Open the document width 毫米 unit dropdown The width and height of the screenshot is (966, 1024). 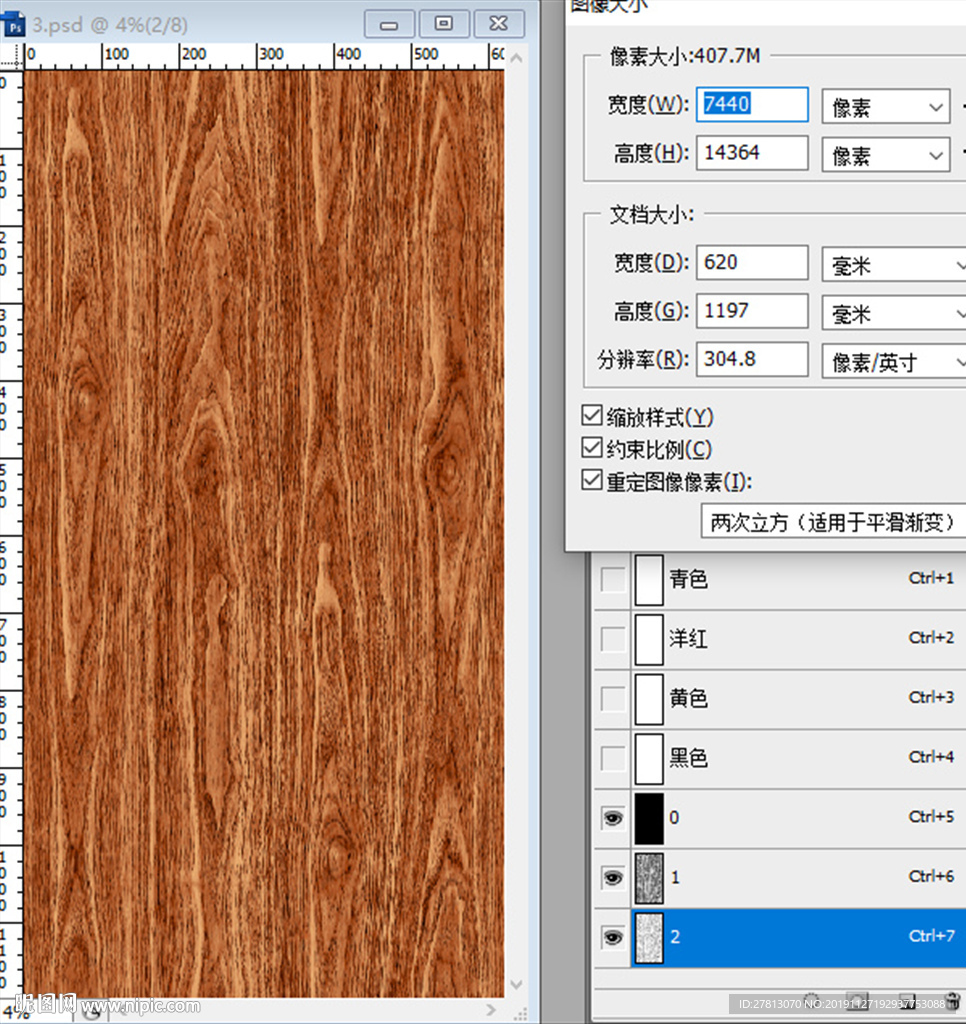(x=893, y=264)
